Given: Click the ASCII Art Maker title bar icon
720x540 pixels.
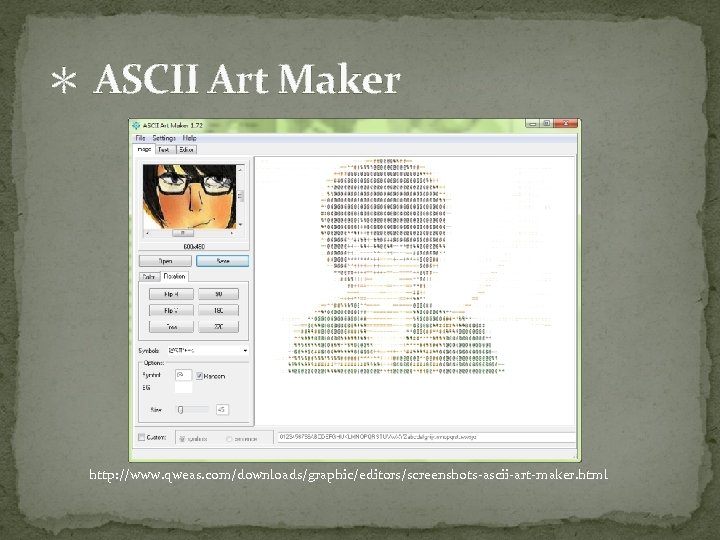Looking at the screenshot, I should point(136,125).
